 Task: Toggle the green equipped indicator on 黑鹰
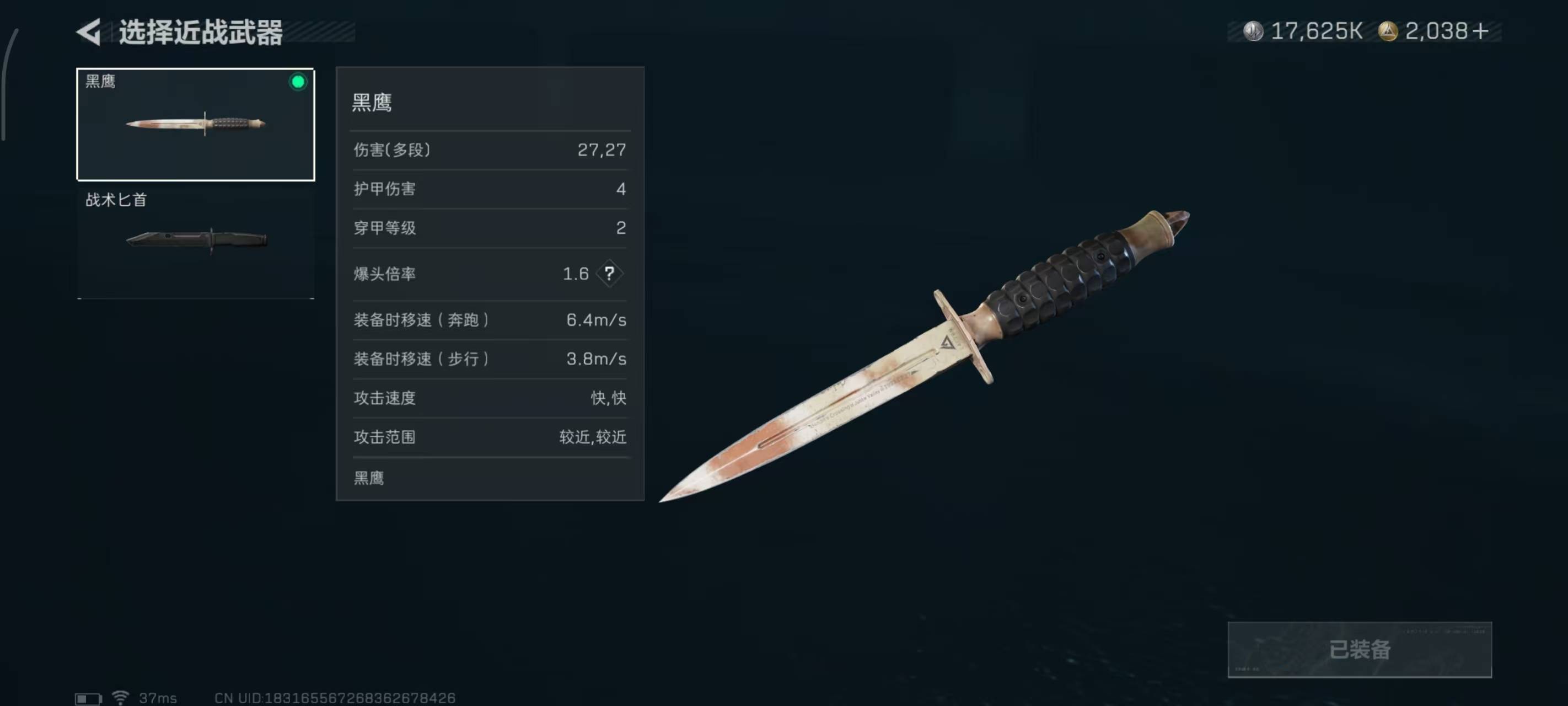tap(298, 82)
